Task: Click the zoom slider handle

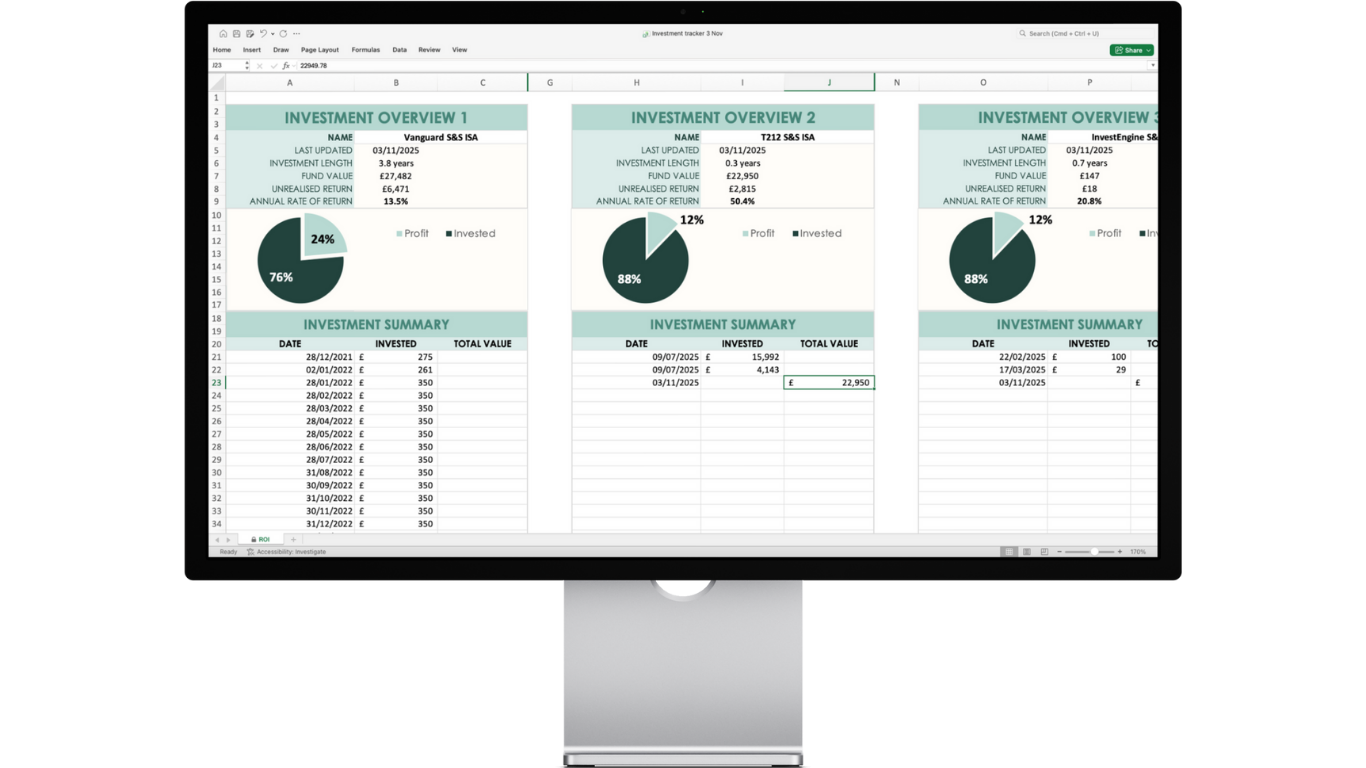Action: point(1095,551)
